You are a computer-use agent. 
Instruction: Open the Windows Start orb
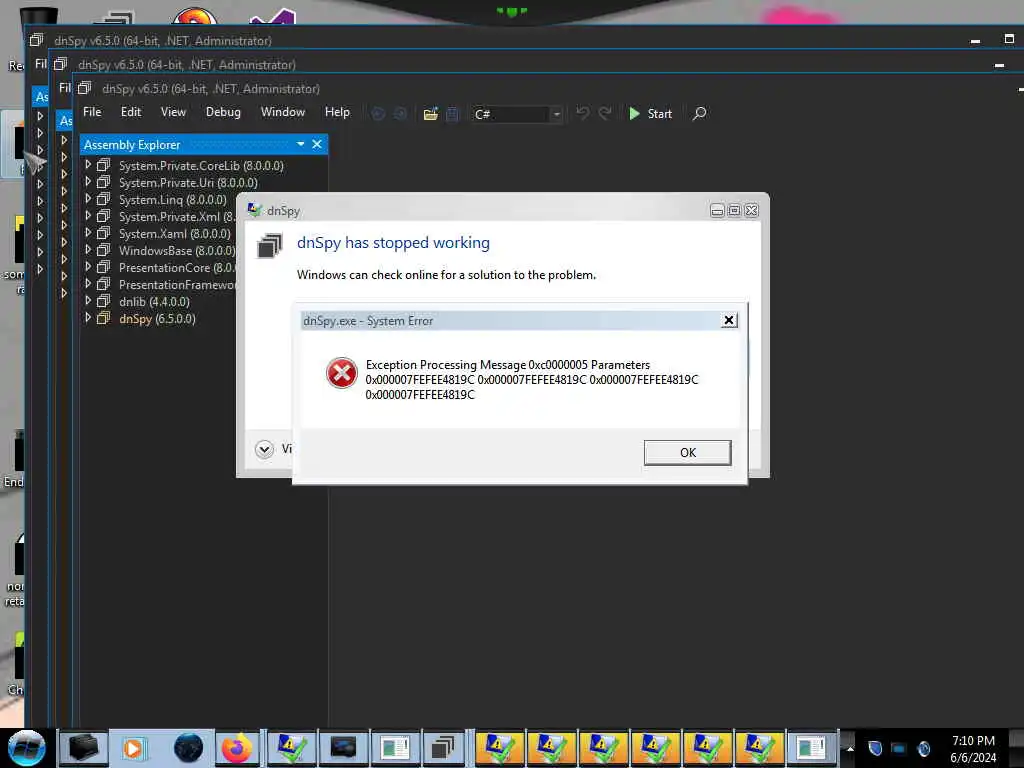pos(27,748)
